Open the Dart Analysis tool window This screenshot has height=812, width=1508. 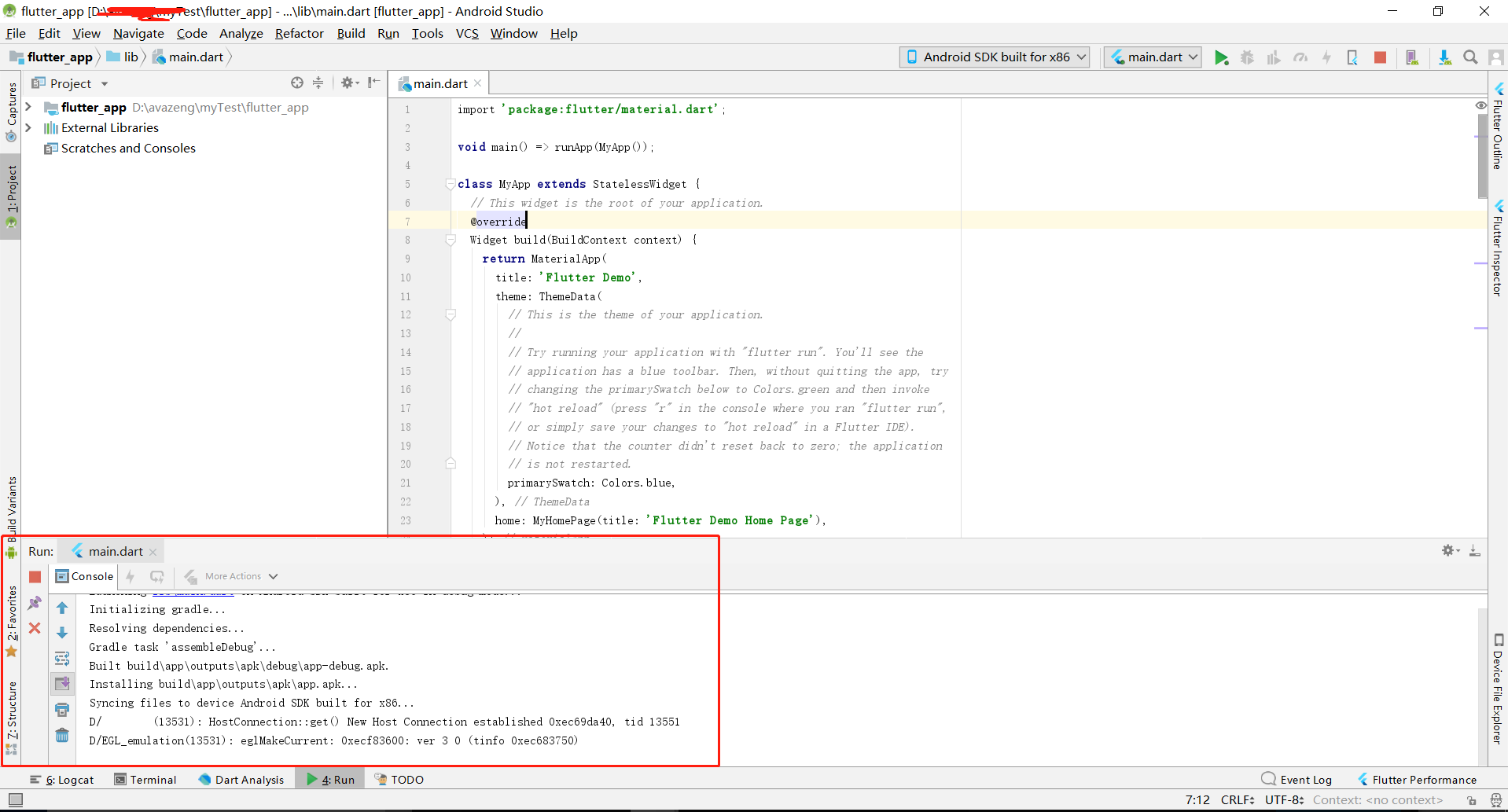[x=241, y=780]
